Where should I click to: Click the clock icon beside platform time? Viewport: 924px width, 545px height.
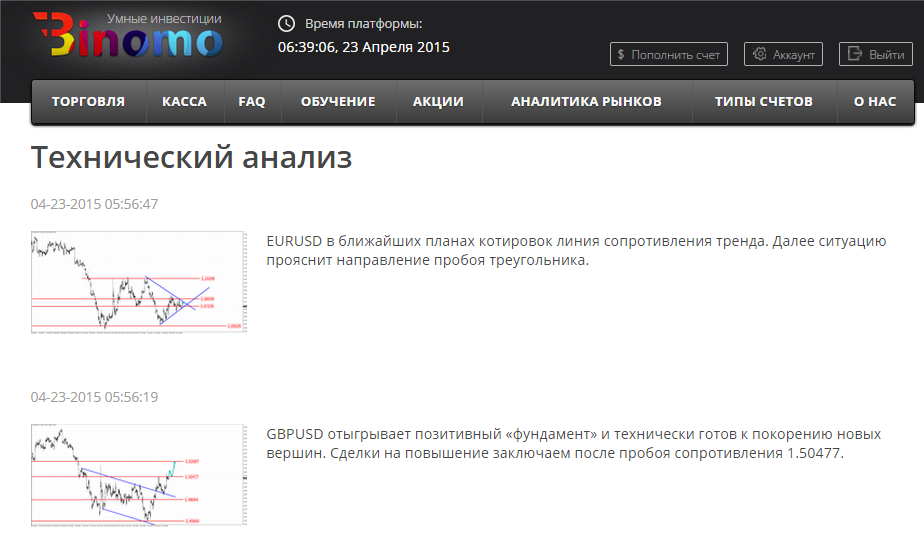pyautogui.click(x=286, y=24)
